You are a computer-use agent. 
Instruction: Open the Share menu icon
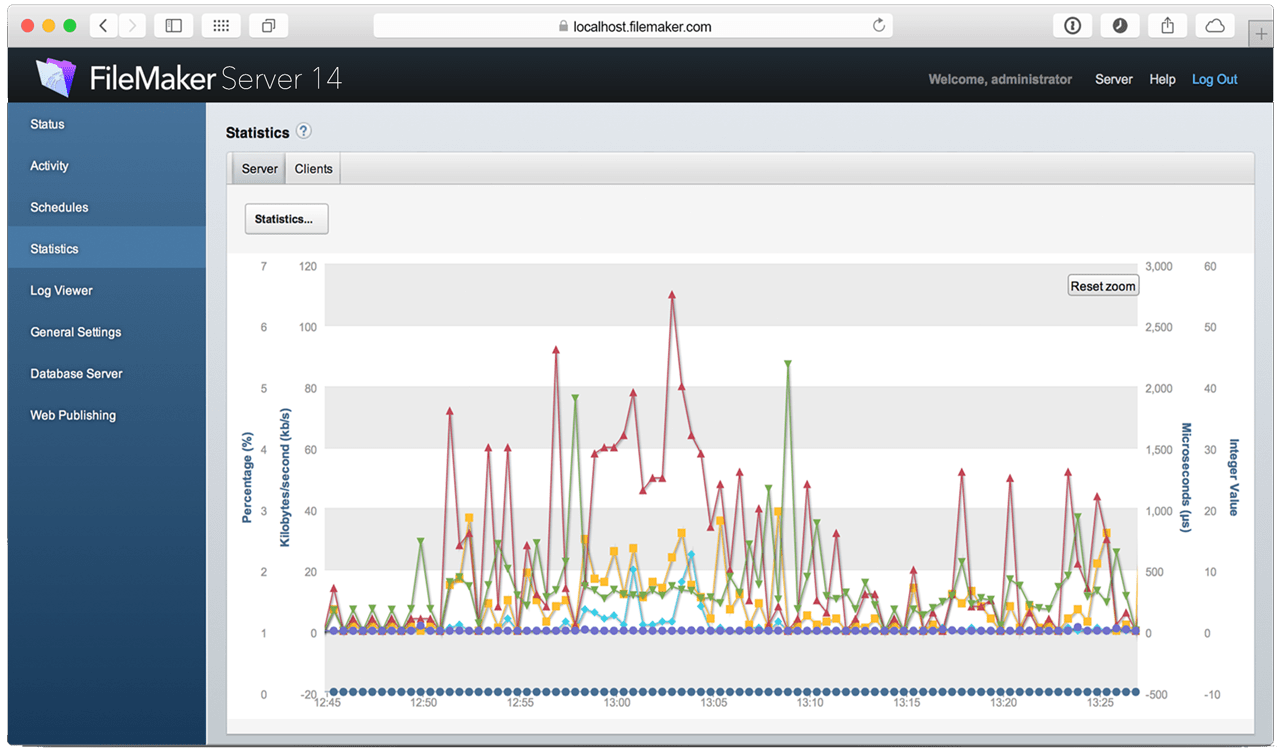click(1167, 25)
